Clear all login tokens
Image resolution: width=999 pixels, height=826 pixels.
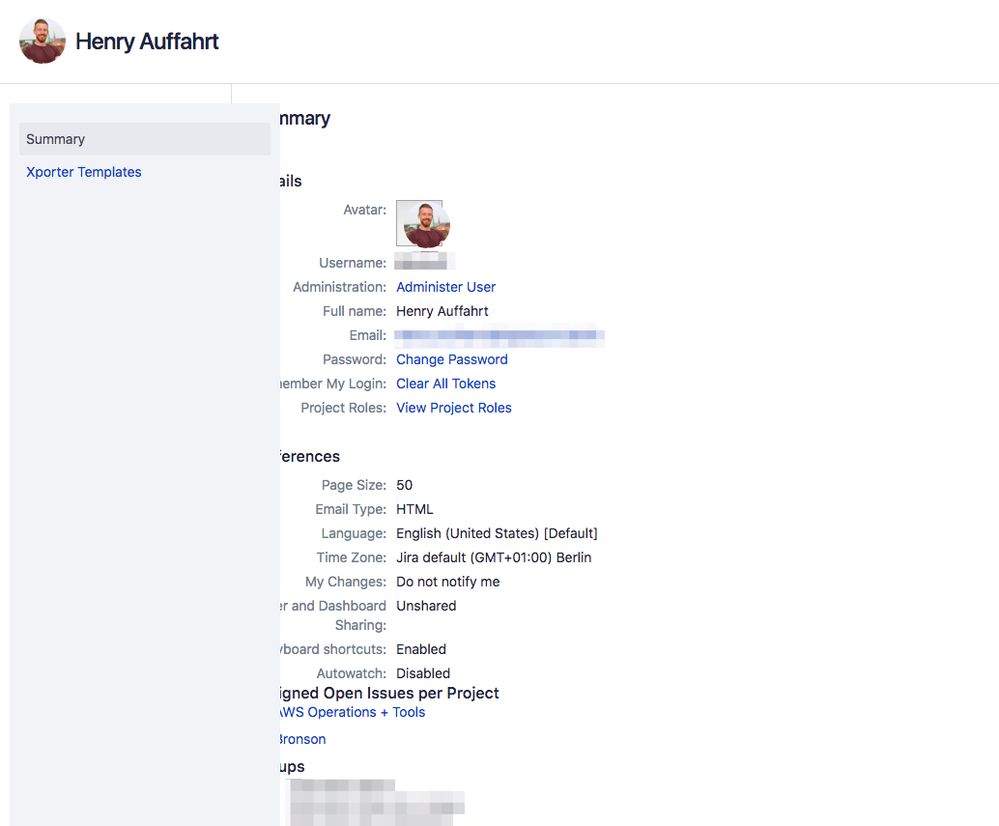click(x=445, y=383)
